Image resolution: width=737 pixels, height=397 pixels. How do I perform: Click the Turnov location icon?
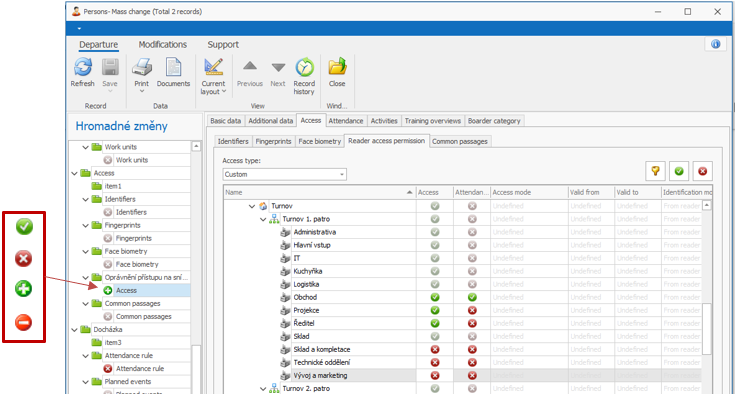[x=263, y=206]
